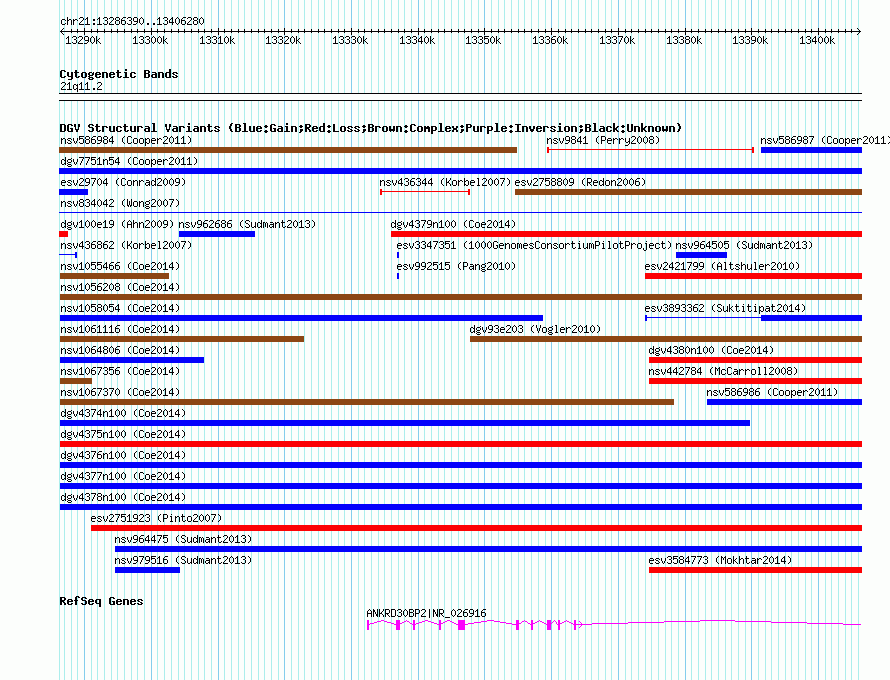This screenshot has height=680, width=890.
Task: Click esv3584773 (Mokhtar2014) label
Action: click(720, 560)
